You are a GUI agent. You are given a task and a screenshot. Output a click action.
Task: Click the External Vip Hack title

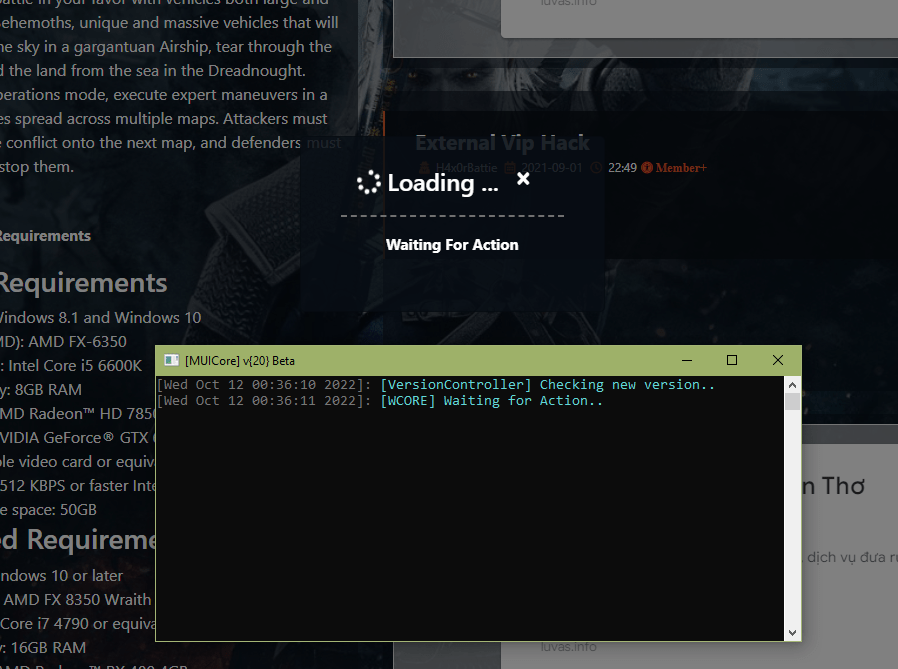[x=502, y=143]
